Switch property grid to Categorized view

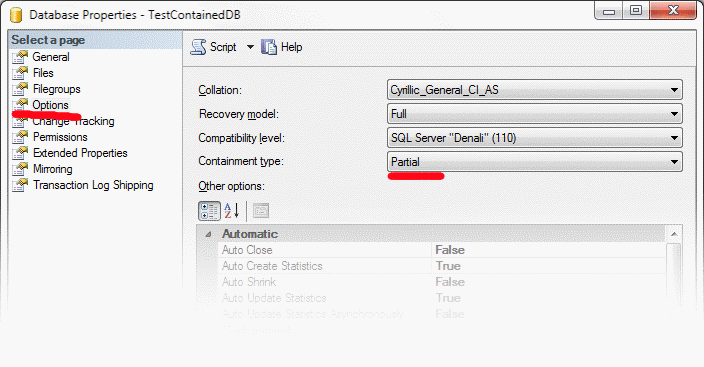click(209, 211)
